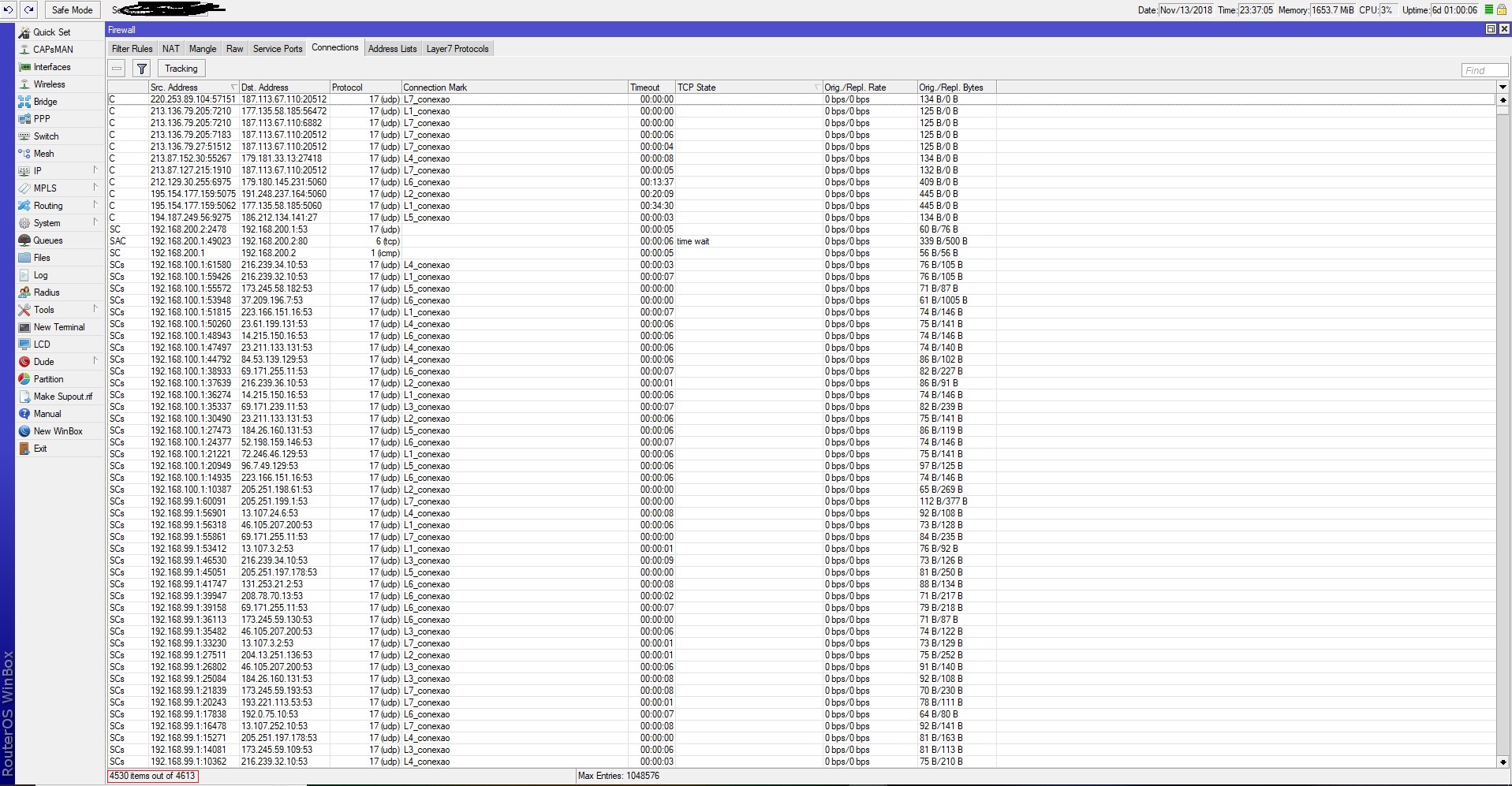Restore the Firewall window size

point(1491,29)
